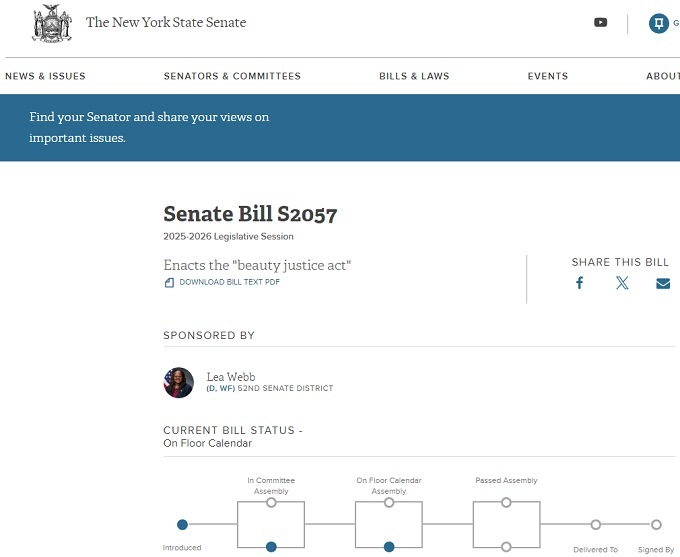Viewport: 680px width, 557px height.
Task: Click the Passed Assembly top marker
Action: (x=506, y=502)
